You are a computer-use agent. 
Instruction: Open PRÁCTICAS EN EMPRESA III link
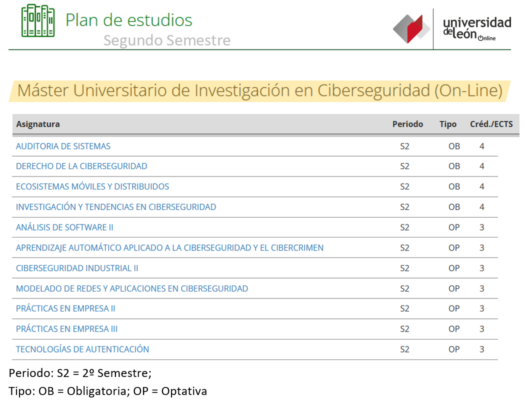coord(67,329)
